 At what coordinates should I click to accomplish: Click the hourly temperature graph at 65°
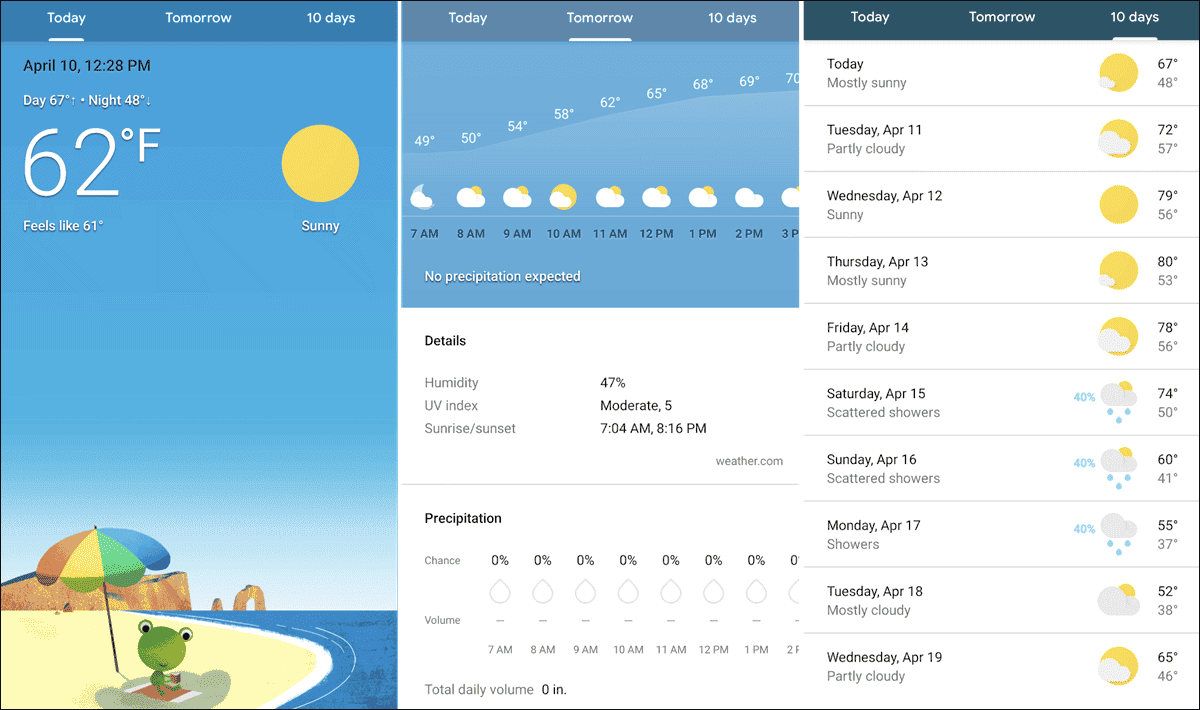656,94
